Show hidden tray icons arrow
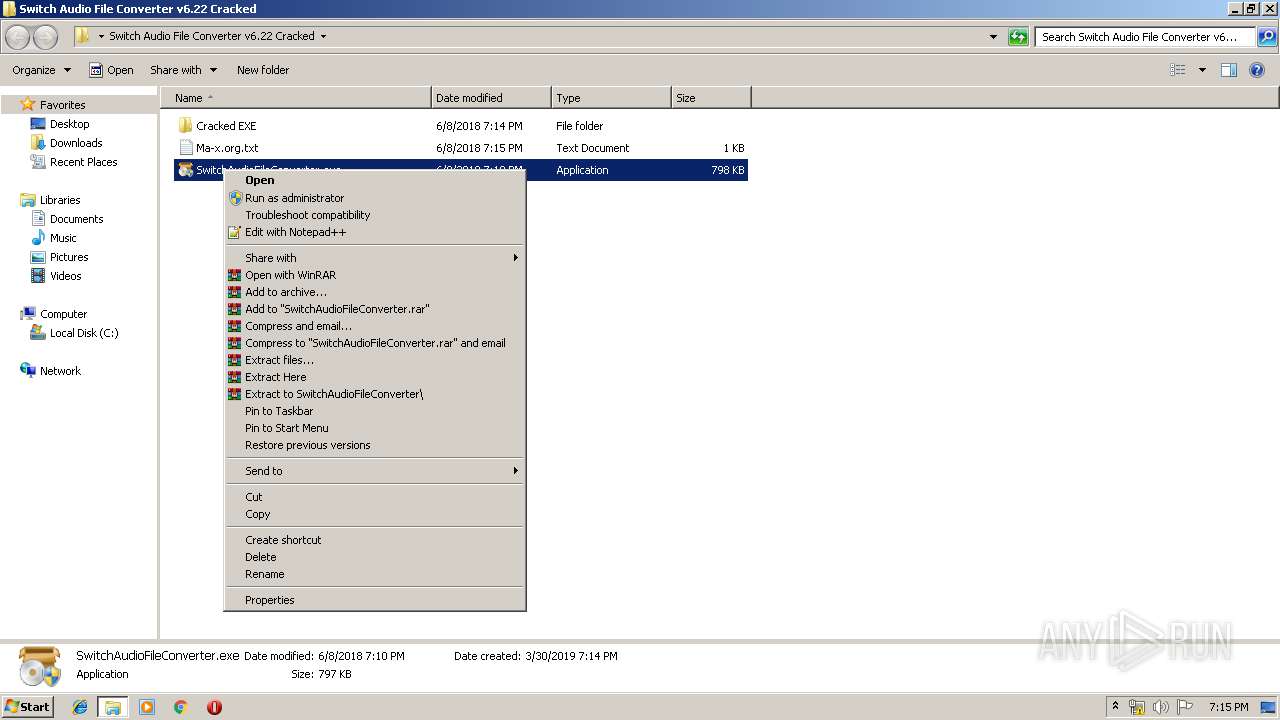The width and height of the screenshot is (1280, 720). (1115, 707)
